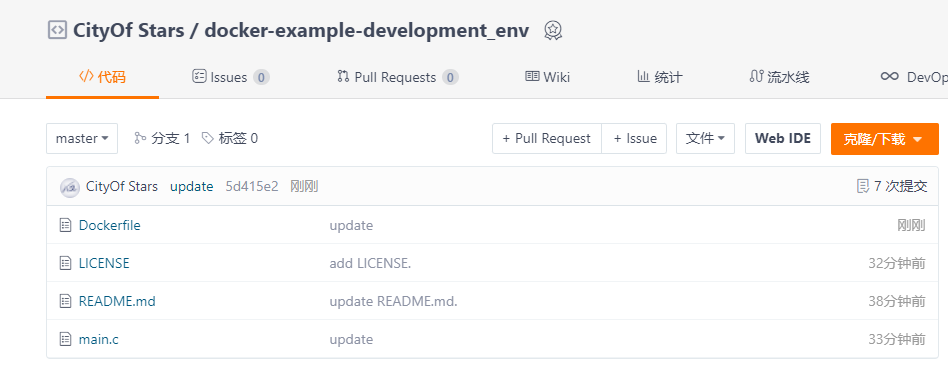Open the branches count (分支 1)
Image resolution: width=948 pixels, height=370 pixels.
coord(162,138)
